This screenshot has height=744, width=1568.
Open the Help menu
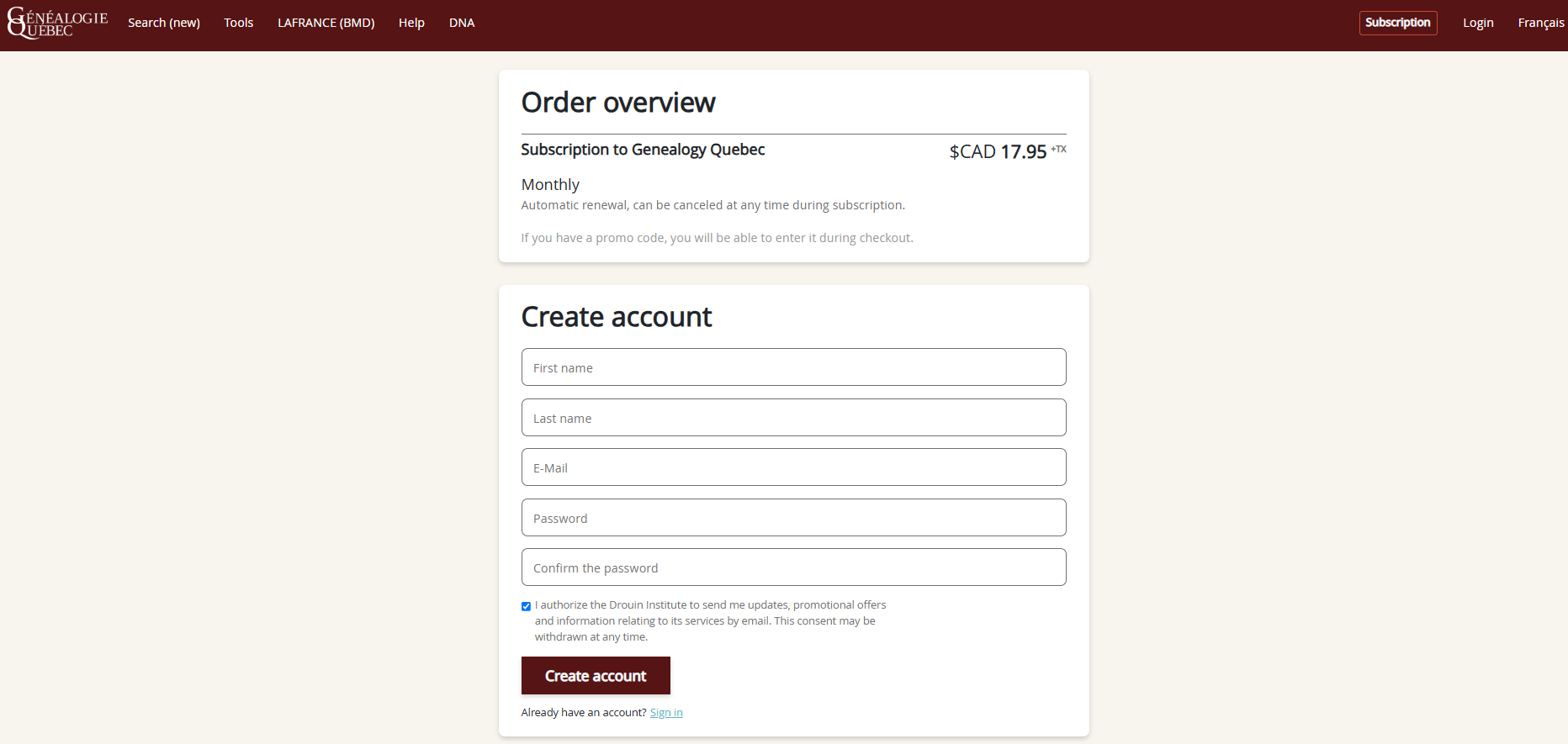coord(411,23)
